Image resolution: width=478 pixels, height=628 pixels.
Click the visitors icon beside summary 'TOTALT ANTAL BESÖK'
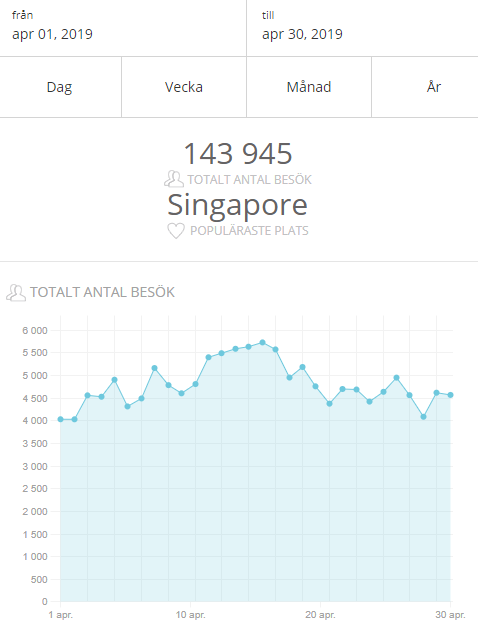coord(173,179)
